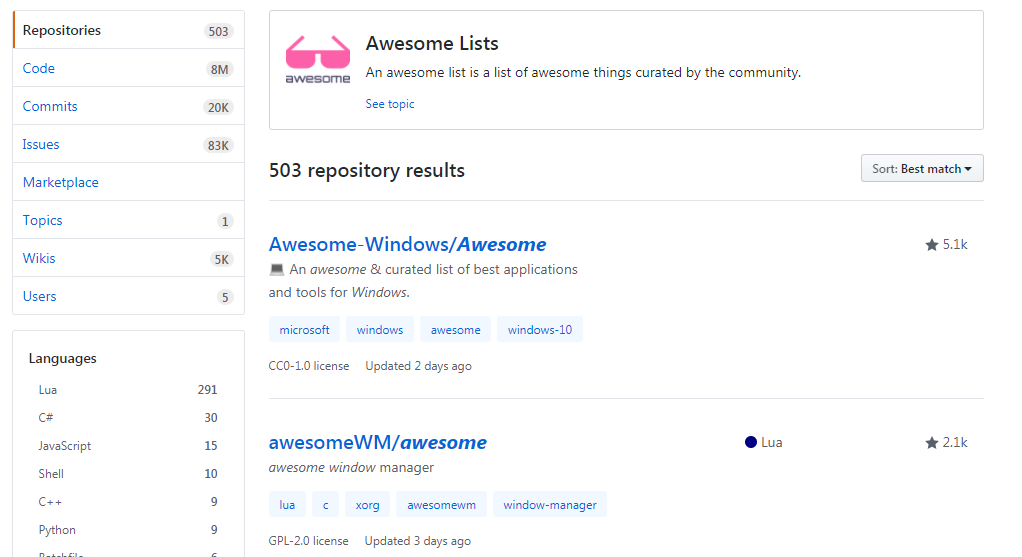This screenshot has height=557, width=1022.
Task: Click the Updated 2 days ago text
Action: [418, 366]
